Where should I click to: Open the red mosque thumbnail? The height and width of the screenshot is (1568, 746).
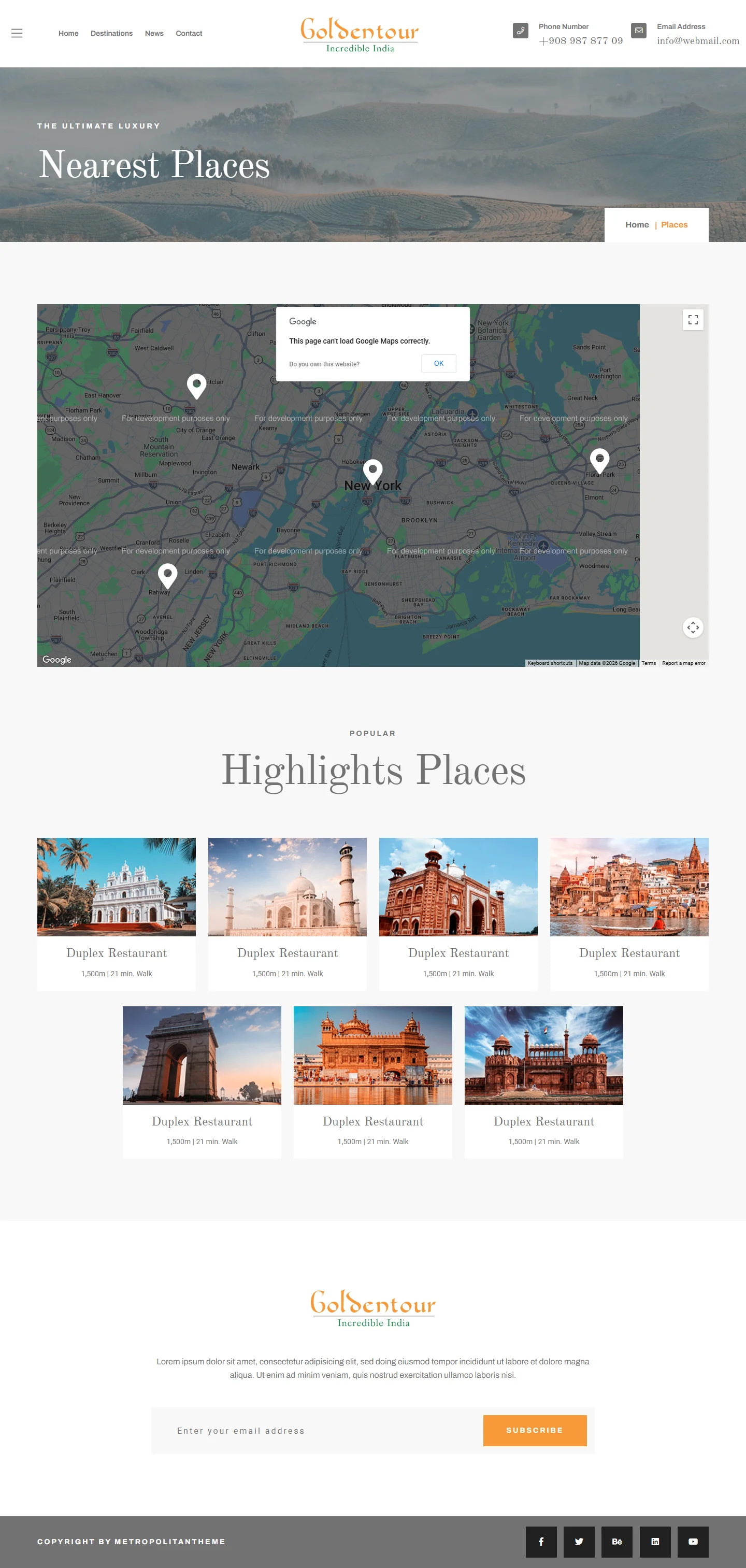458,887
